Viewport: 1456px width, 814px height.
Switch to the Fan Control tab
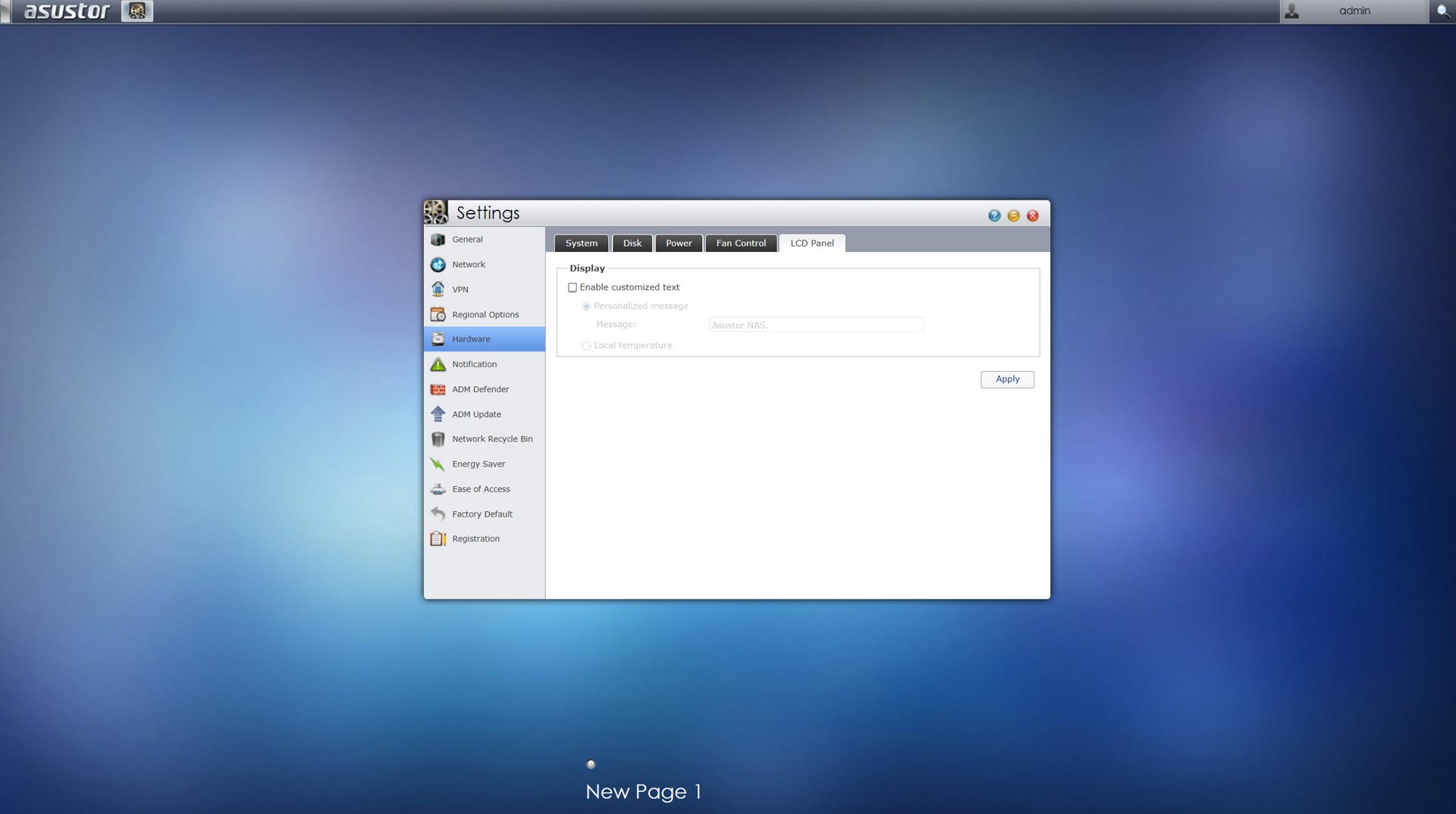click(x=741, y=244)
